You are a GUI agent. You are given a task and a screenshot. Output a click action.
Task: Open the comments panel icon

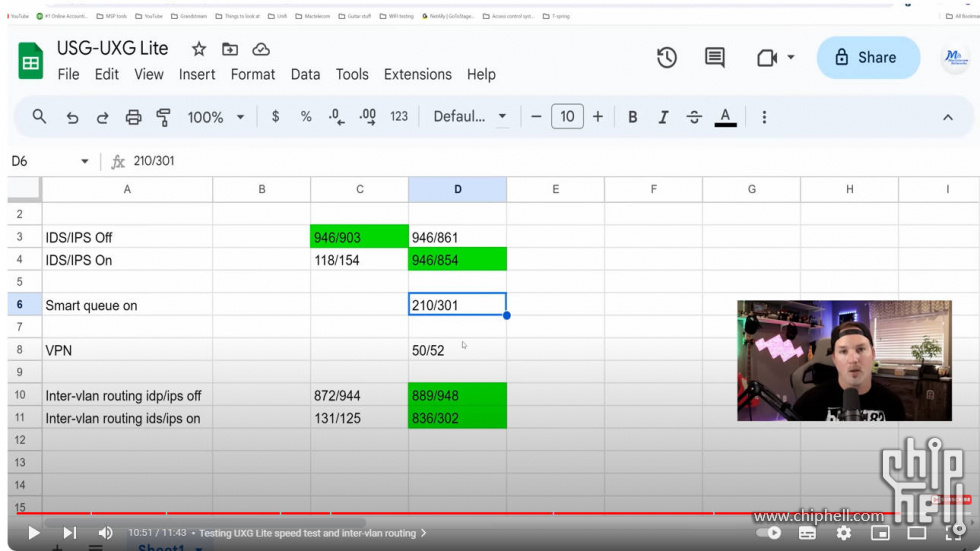(x=715, y=58)
